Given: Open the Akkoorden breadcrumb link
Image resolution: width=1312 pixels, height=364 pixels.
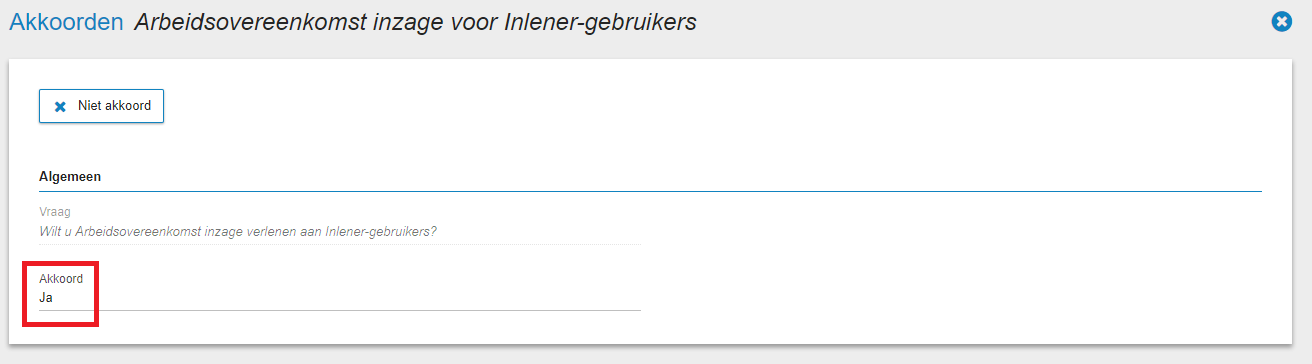Looking at the screenshot, I should (x=66, y=22).
